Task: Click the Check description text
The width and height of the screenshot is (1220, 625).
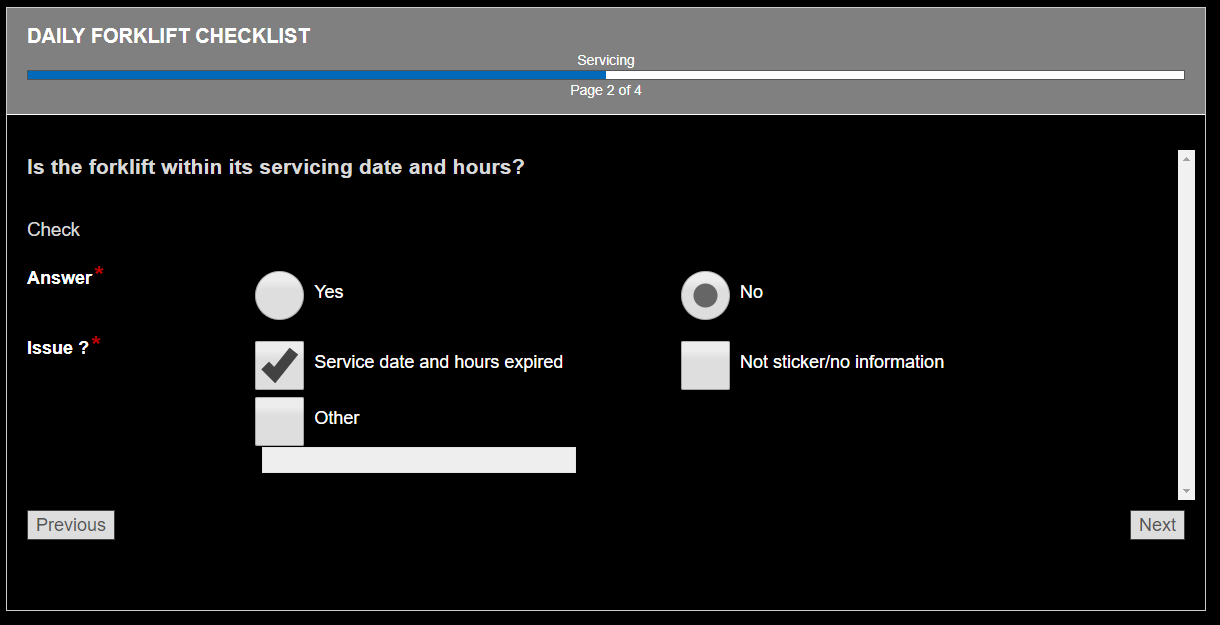Action: pos(54,230)
